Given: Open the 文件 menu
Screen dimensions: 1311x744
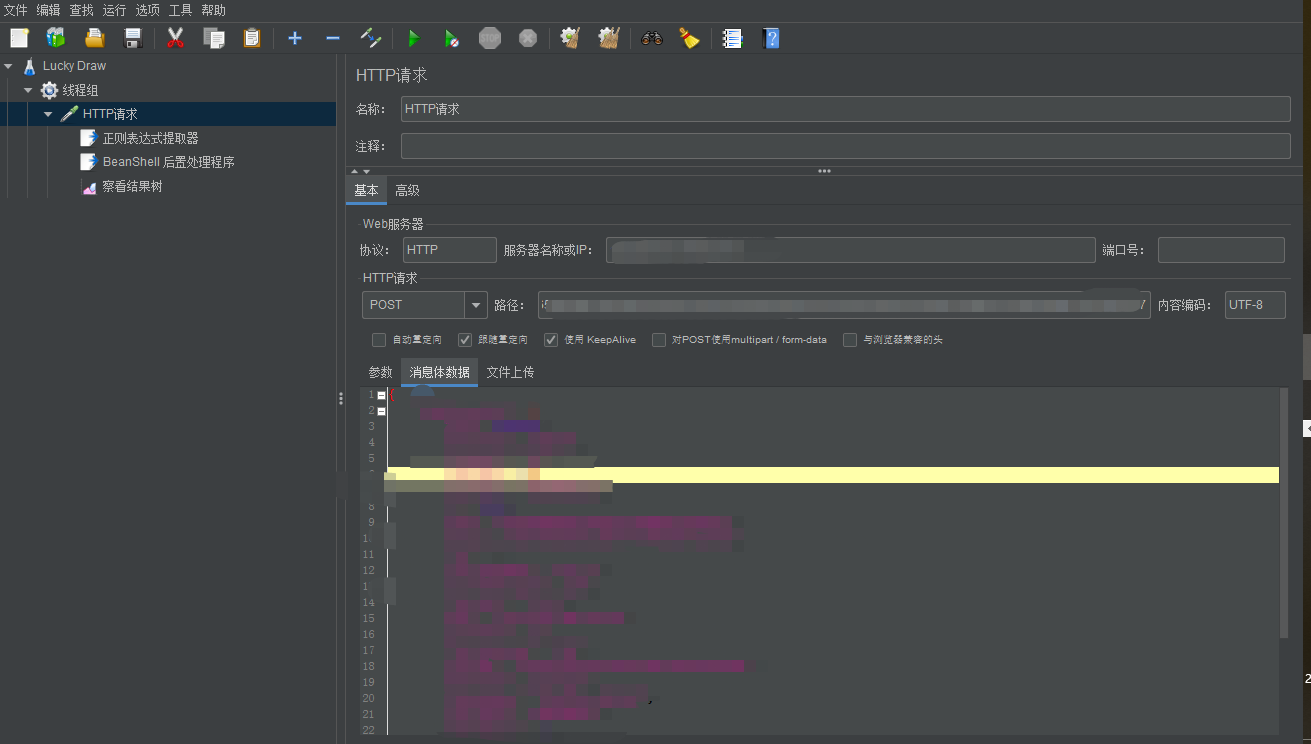Looking at the screenshot, I should [x=16, y=10].
